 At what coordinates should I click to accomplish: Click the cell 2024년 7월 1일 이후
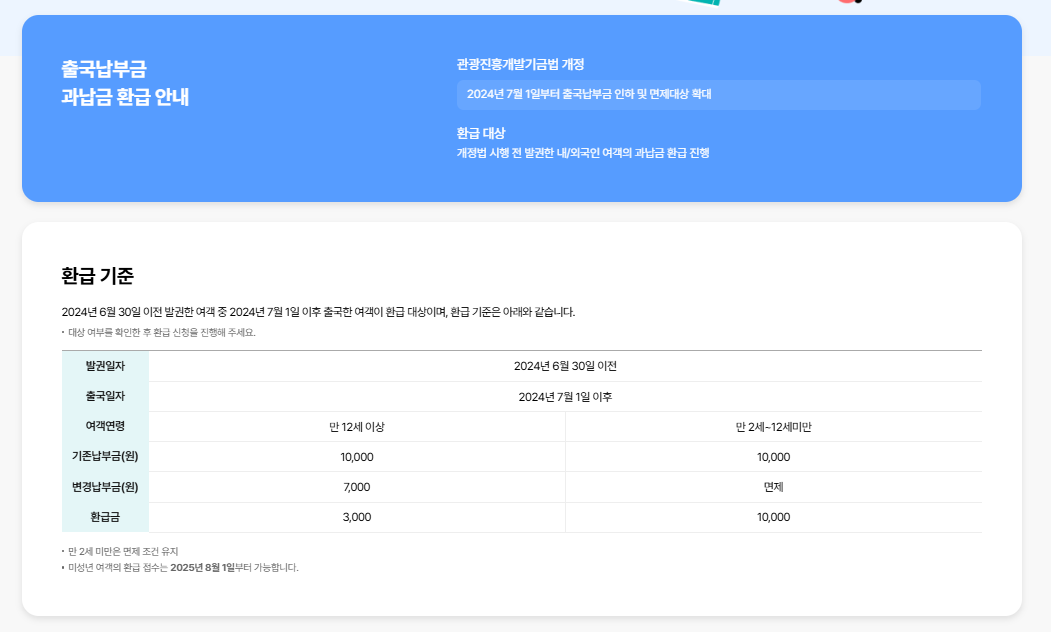point(565,397)
